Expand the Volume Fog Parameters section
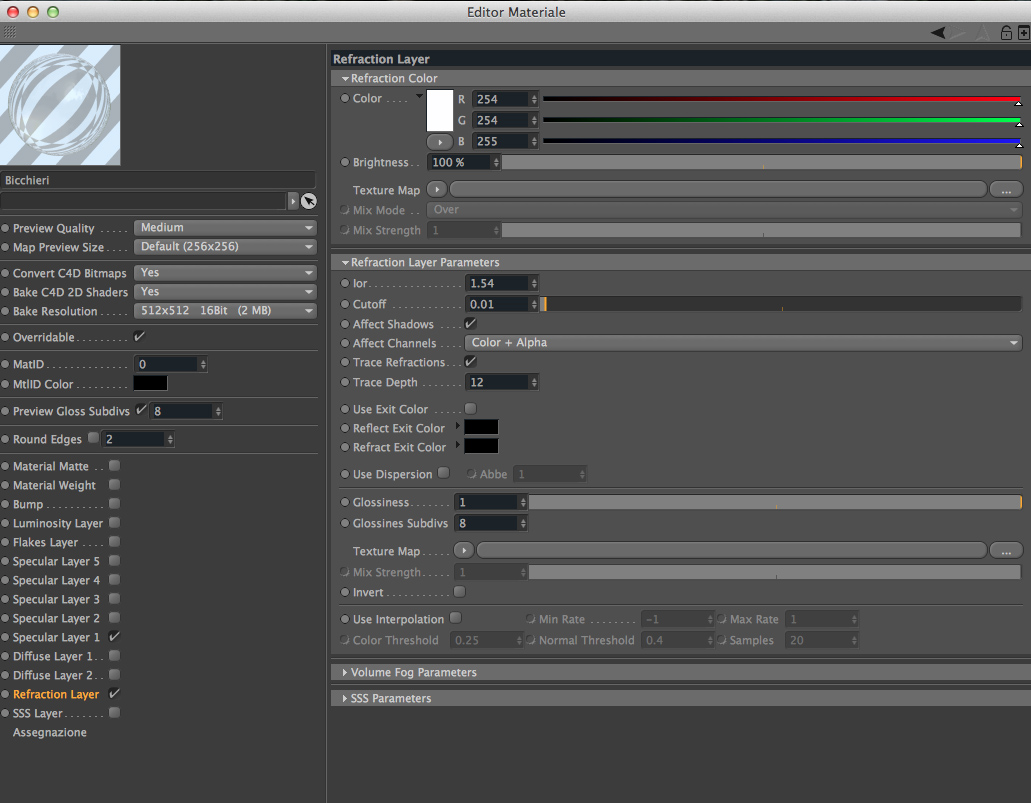This screenshot has height=803, width=1031. click(x=414, y=672)
